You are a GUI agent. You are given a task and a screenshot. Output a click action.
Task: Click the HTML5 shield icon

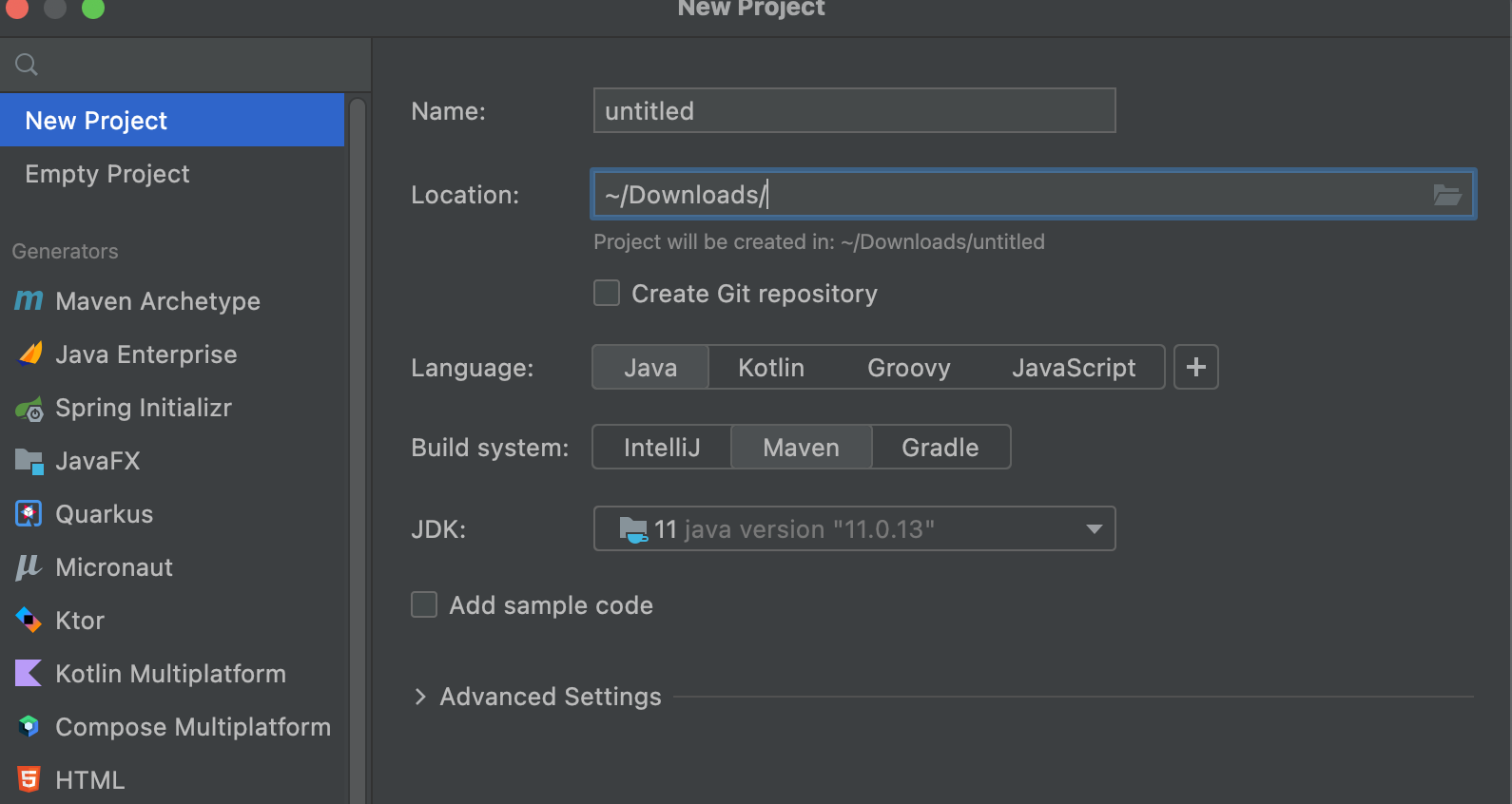[29, 779]
